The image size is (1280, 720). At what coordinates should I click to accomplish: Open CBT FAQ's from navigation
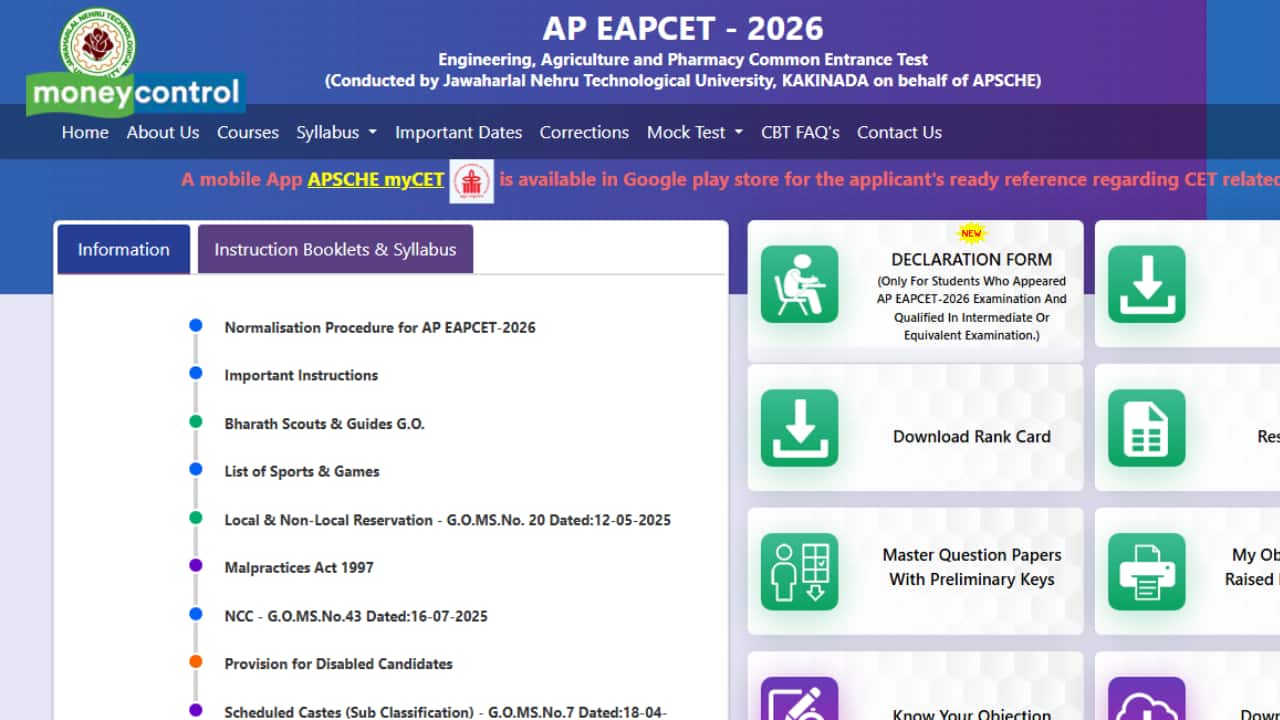point(800,132)
